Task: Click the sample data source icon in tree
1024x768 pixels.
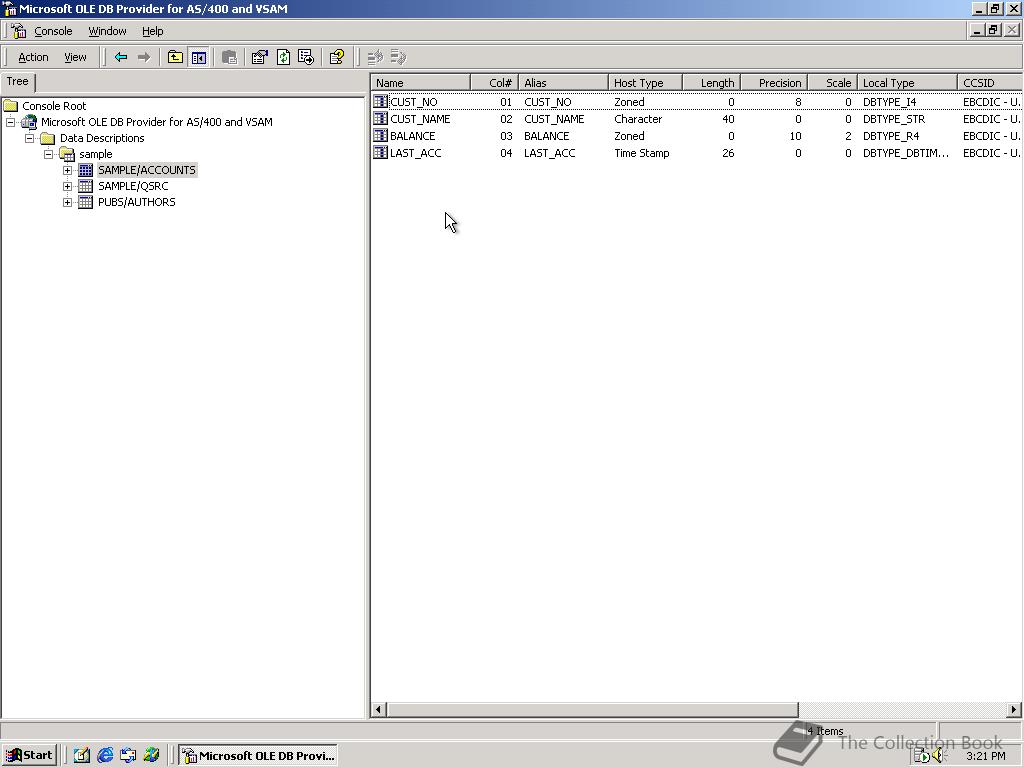Action: [x=67, y=154]
